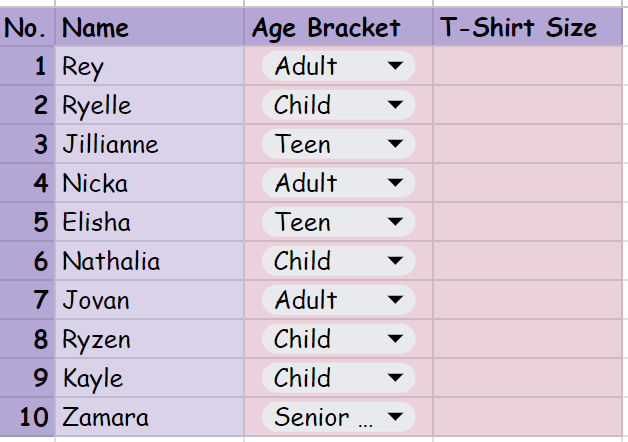
Task: Expand Jillianne's Teen age bracket dropdown
Action: [398, 144]
